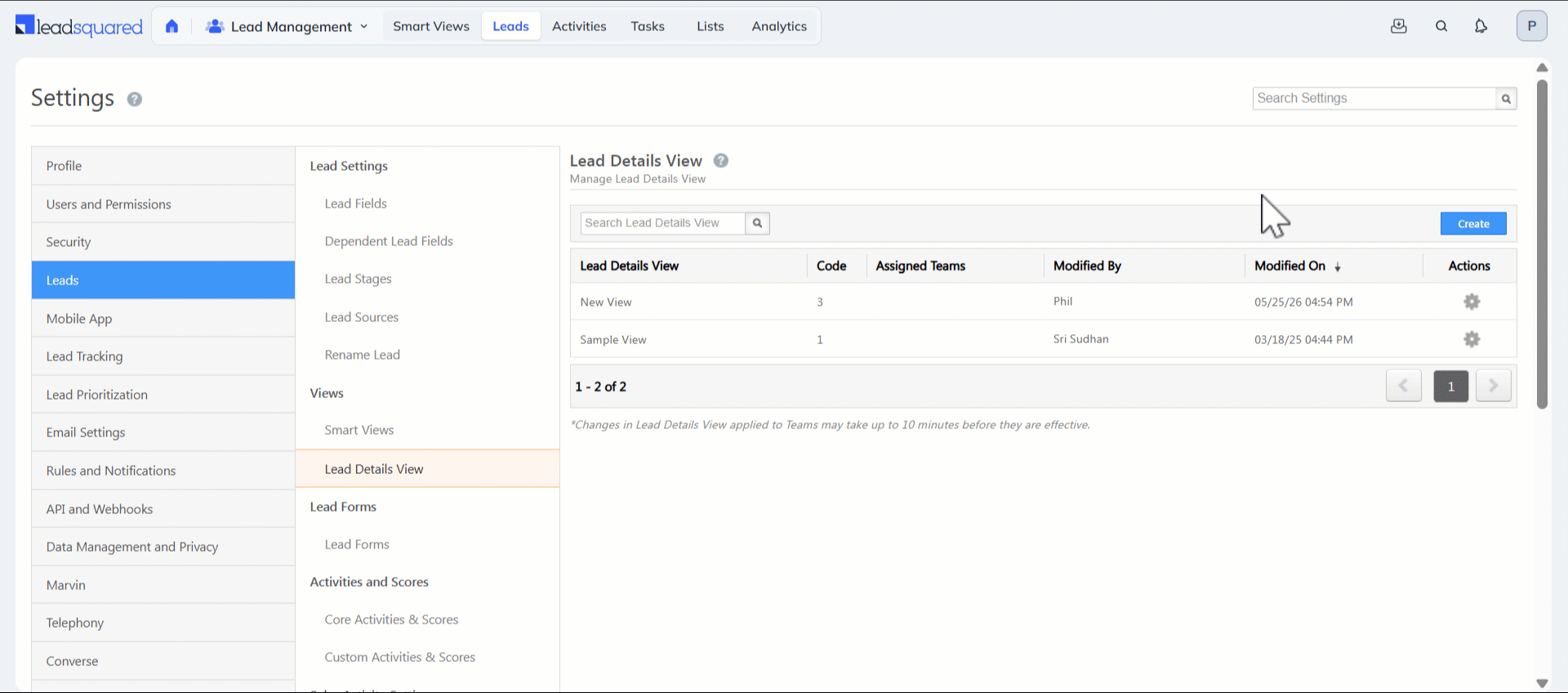Open the downloads inbox icon
Image resolution: width=1568 pixels, height=693 pixels.
(1399, 26)
